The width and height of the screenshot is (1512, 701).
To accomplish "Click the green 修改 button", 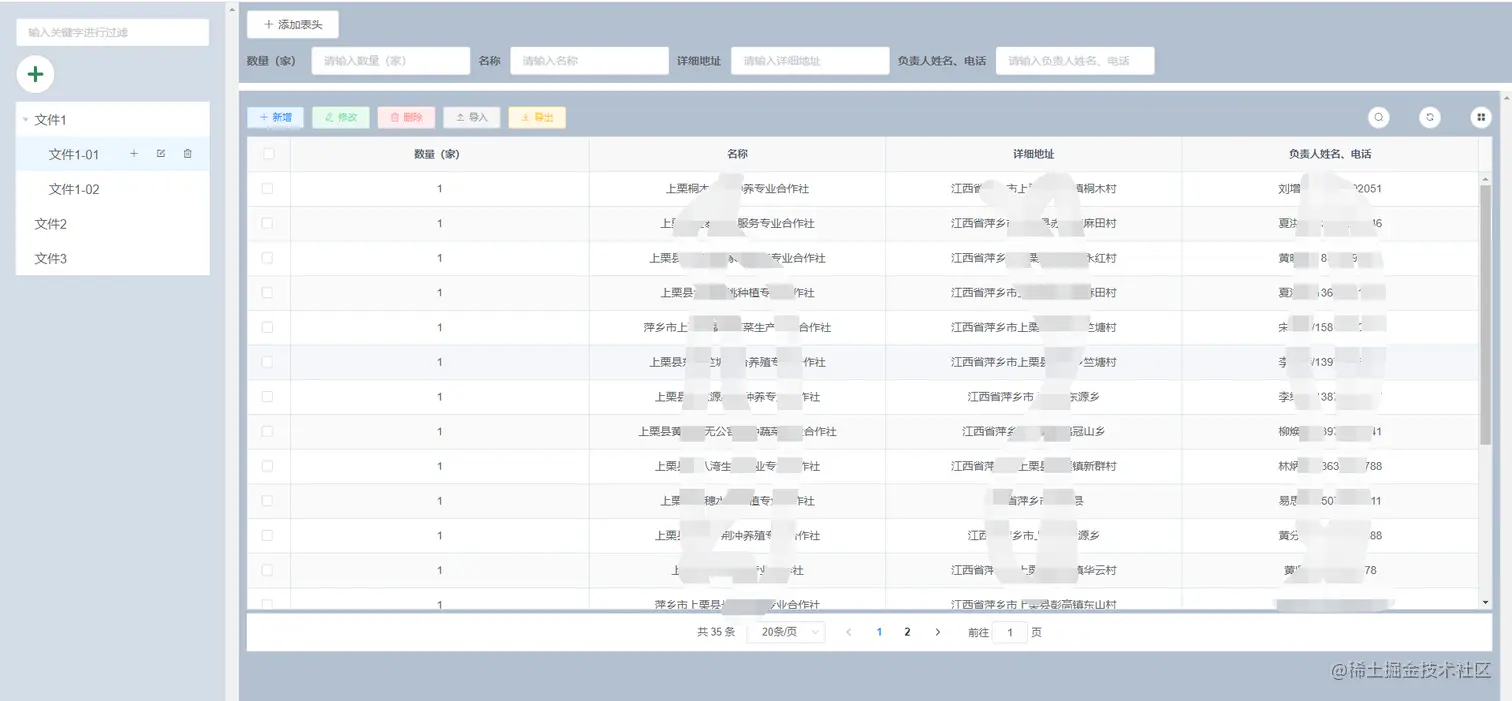I will point(341,117).
